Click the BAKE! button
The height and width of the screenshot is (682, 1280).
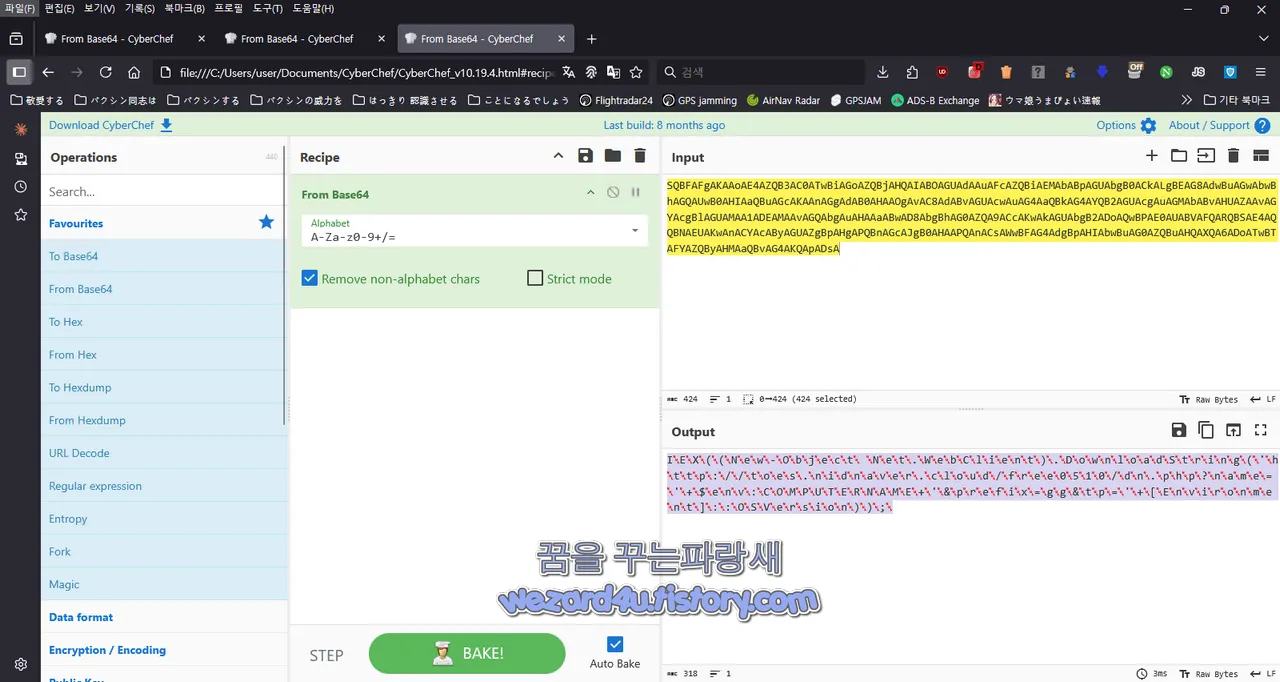click(467, 653)
